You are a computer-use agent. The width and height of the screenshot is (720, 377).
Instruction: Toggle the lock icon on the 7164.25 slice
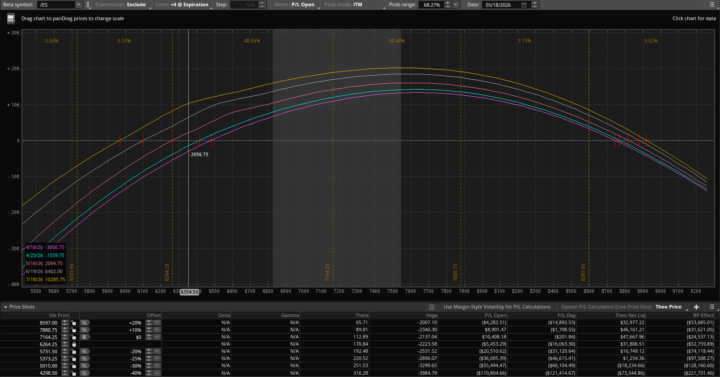(x=74, y=337)
